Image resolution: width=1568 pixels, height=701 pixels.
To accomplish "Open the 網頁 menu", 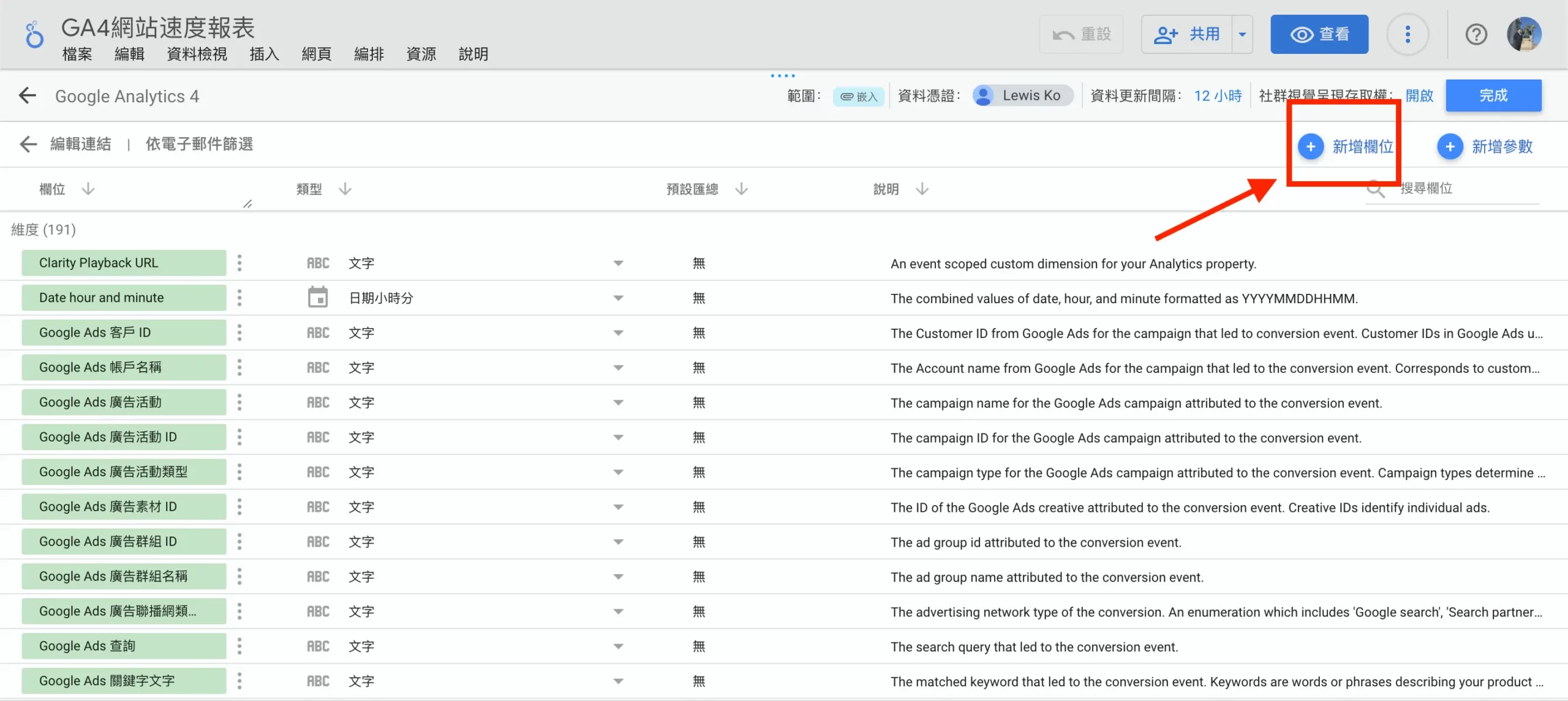I will pyautogui.click(x=316, y=54).
